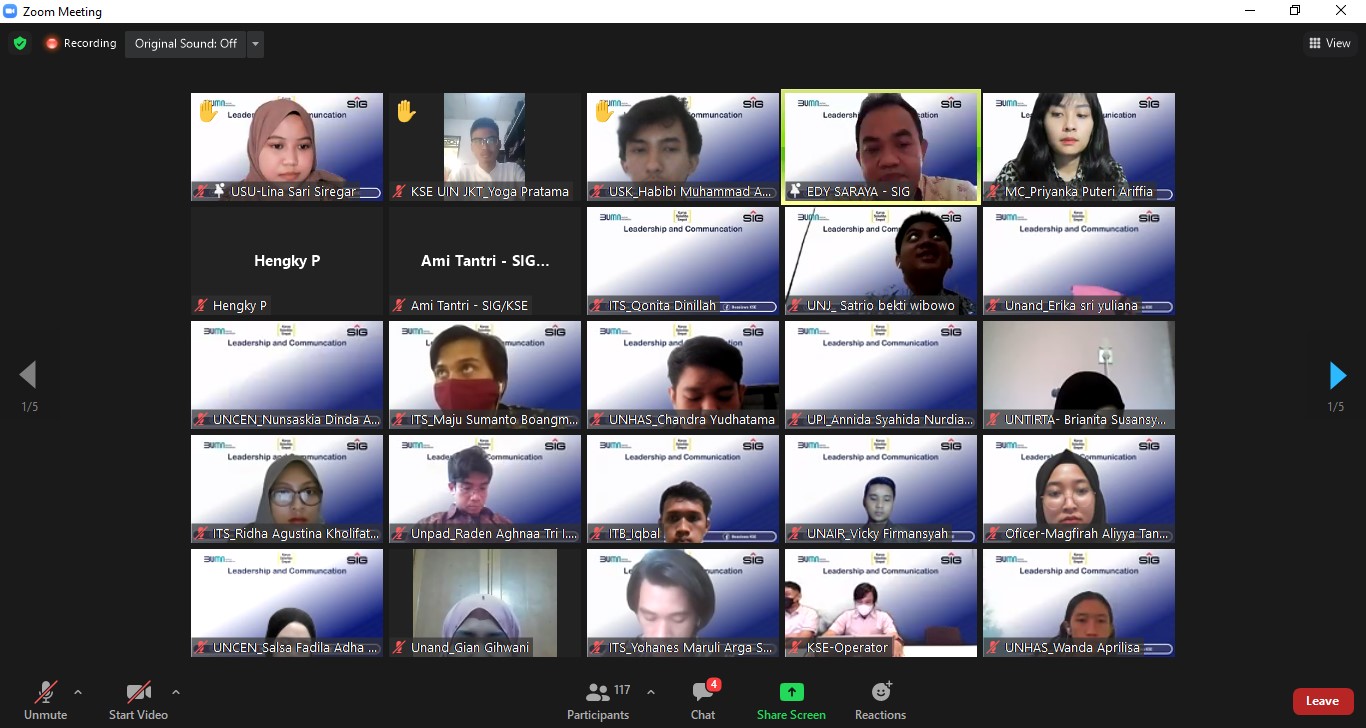
Task: Go to previous gallery page arrow
Action: tap(28, 376)
